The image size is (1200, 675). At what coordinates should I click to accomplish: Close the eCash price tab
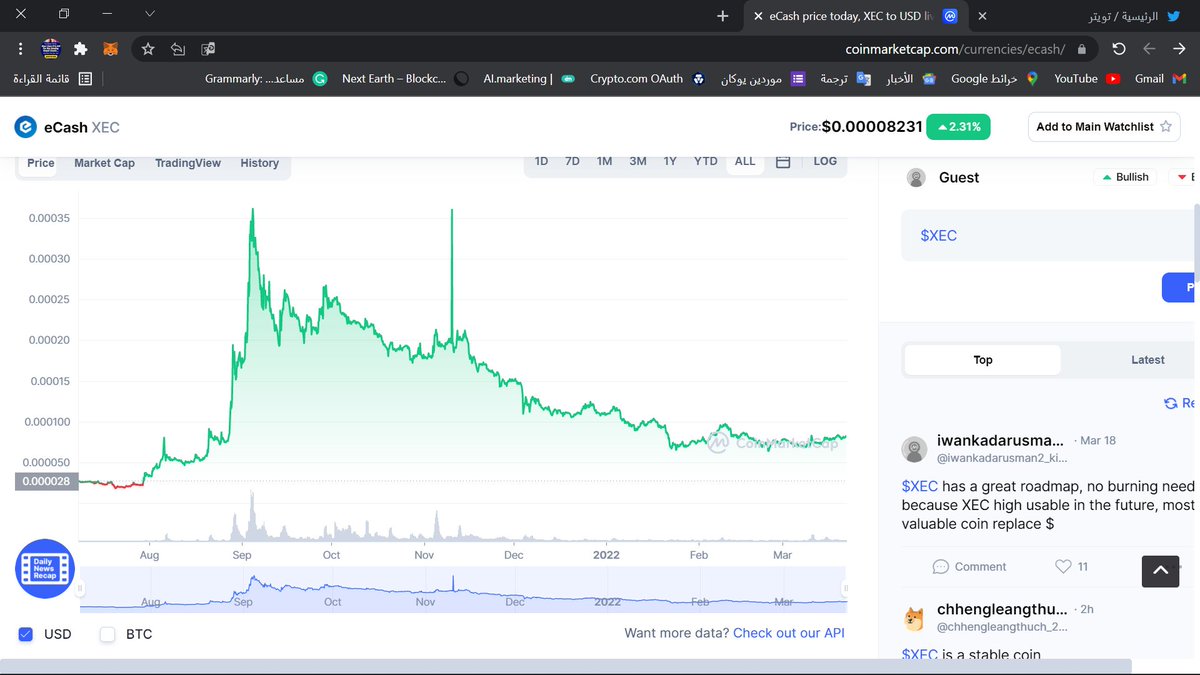tap(757, 16)
